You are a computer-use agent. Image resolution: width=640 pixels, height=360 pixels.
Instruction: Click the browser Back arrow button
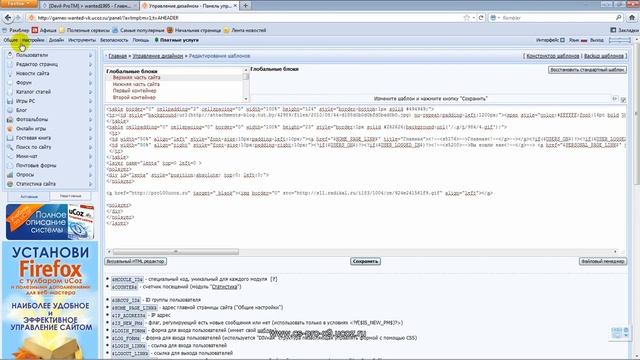pos(8,18)
